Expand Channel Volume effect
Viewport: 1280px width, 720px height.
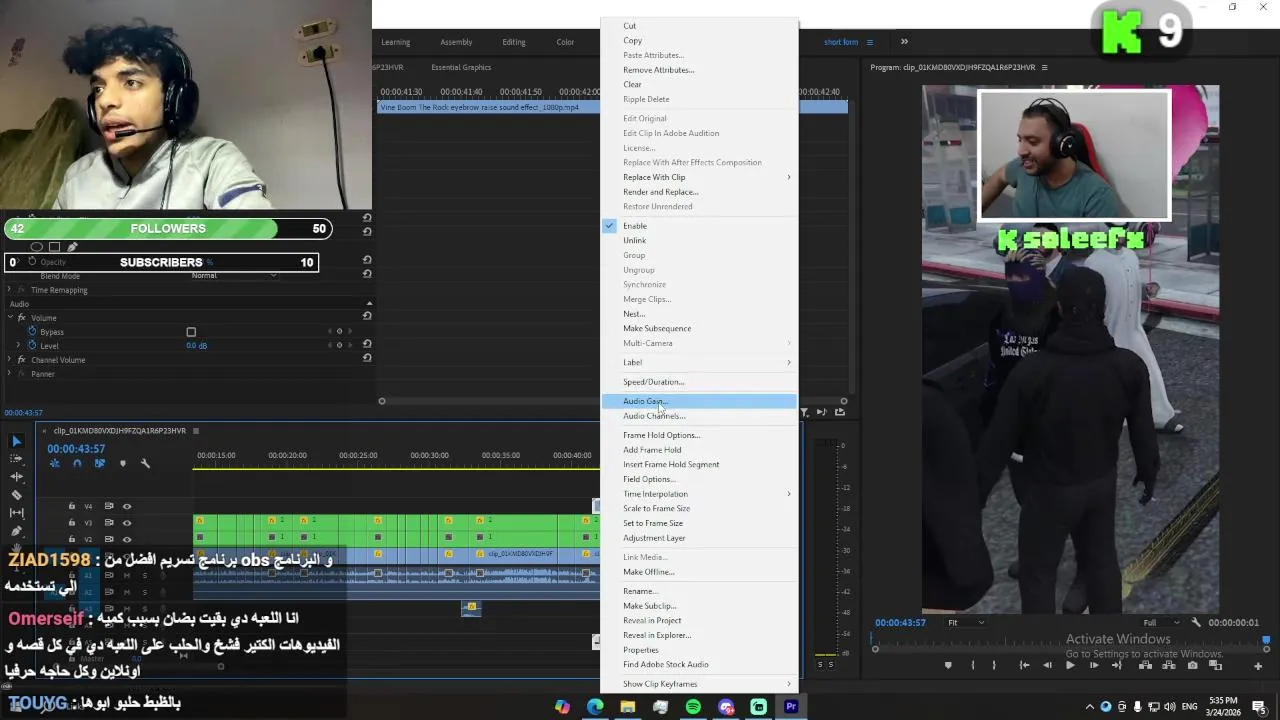point(10,359)
